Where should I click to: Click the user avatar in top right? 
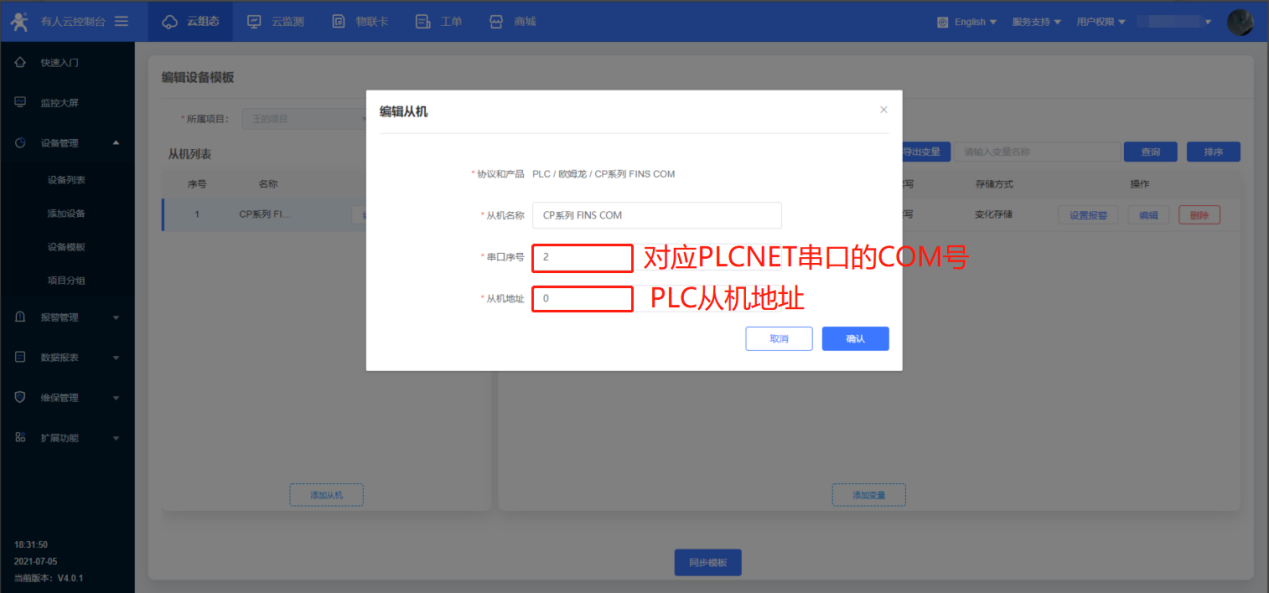[x=1240, y=22]
